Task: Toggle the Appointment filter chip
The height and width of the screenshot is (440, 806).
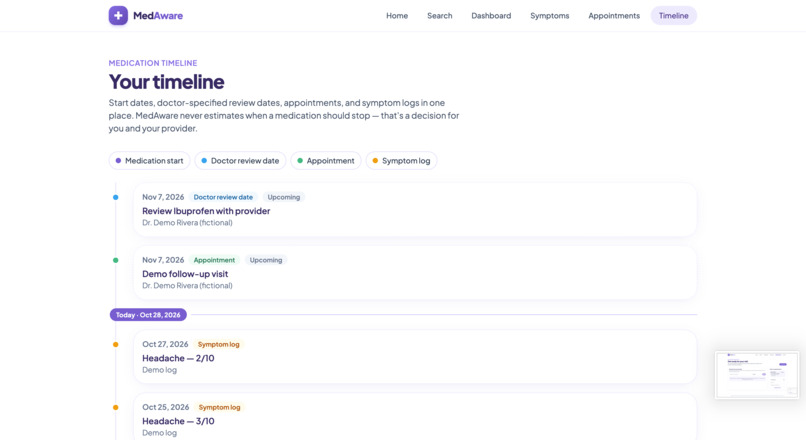Action: click(x=326, y=161)
